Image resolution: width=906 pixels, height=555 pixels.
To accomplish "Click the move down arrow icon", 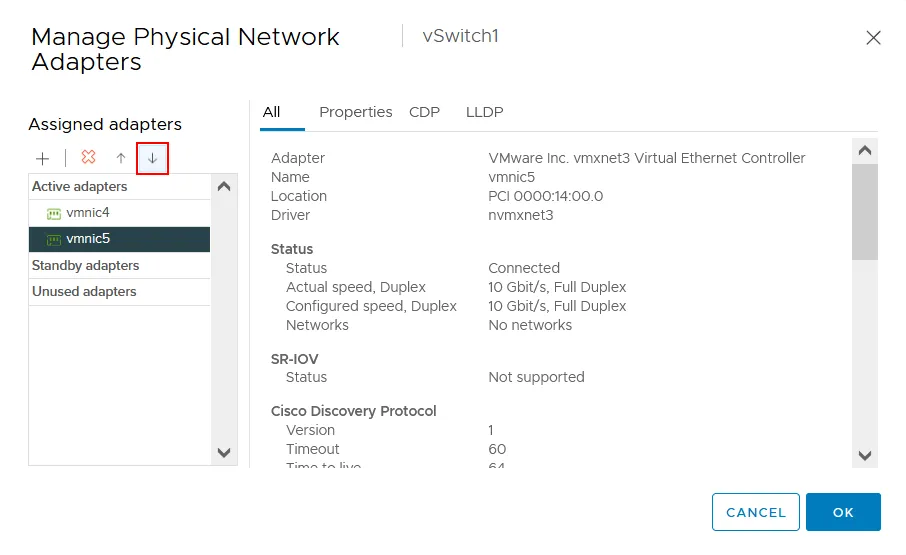I will click(x=153, y=158).
